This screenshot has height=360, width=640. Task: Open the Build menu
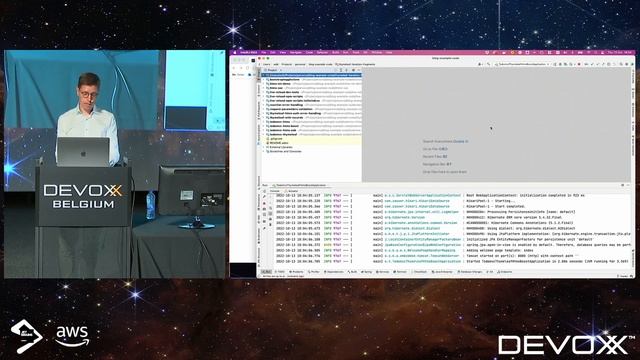pyautogui.click(x=335, y=52)
